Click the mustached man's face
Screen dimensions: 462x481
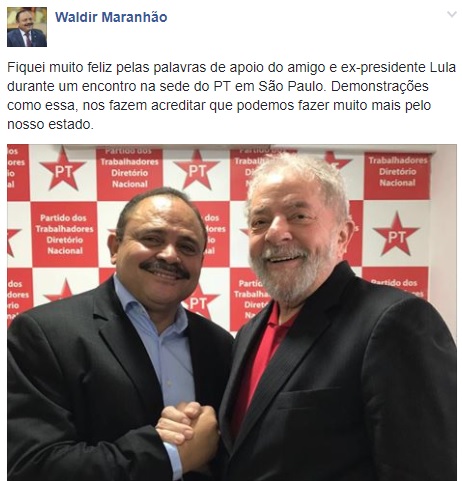coord(159,246)
